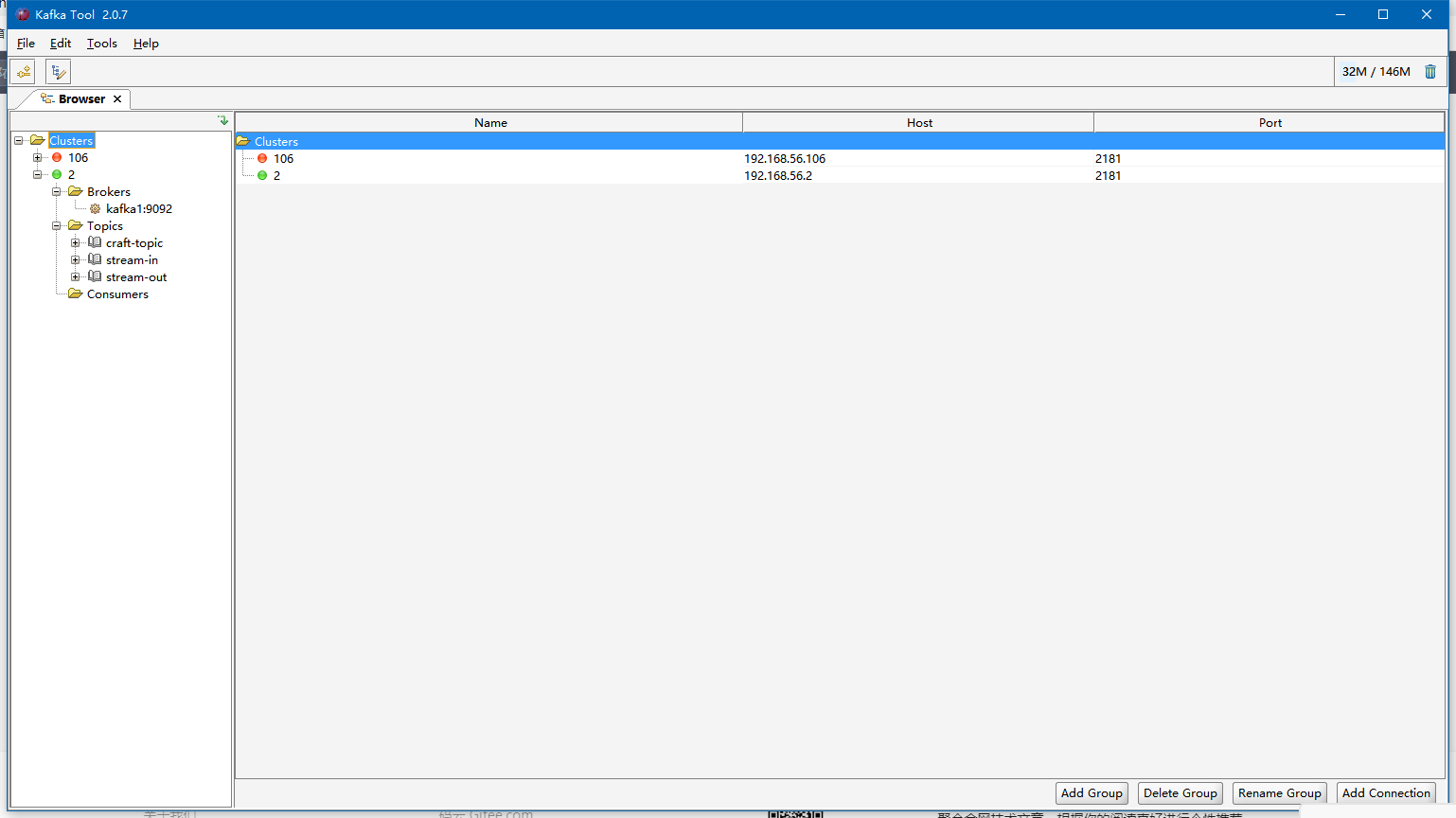
Task: Click the tree-with-pencil edit toolbar icon
Action: pos(58,72)
